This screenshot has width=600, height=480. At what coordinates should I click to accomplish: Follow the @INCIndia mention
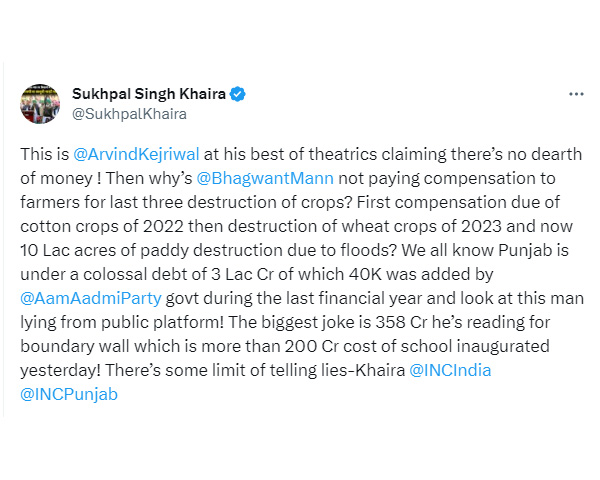pyautogui.click(x=450, y=370)
